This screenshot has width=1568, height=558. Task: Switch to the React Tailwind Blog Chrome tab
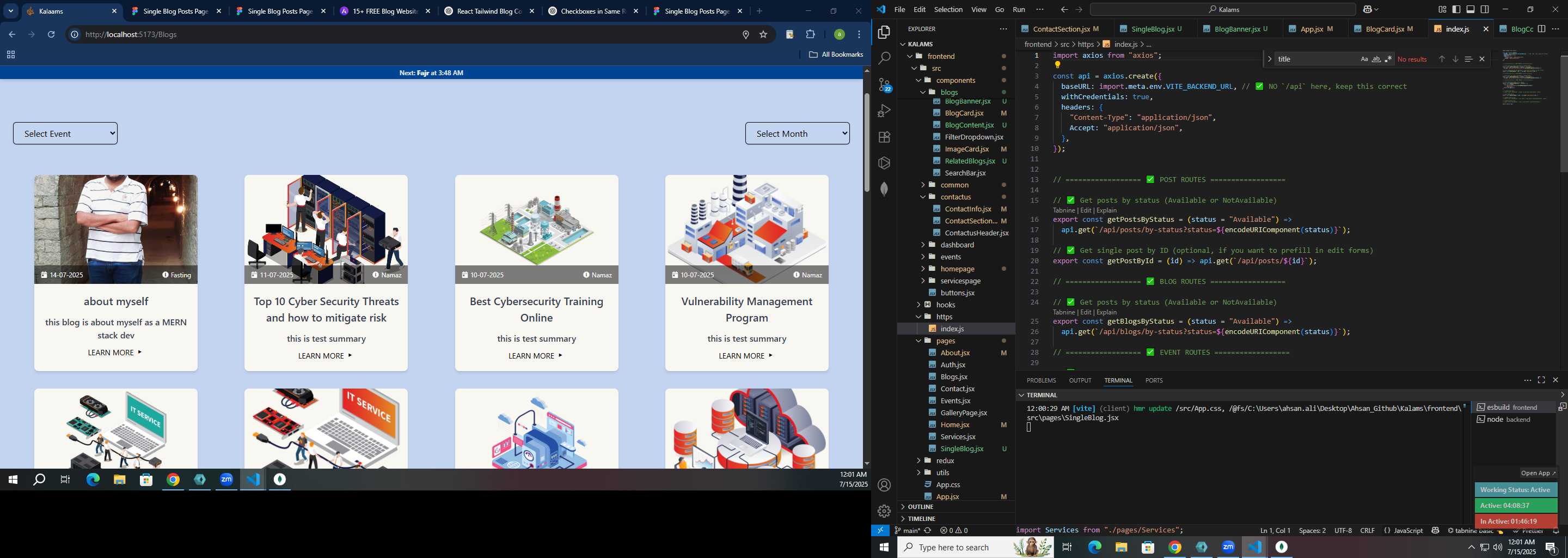point(488,11)
